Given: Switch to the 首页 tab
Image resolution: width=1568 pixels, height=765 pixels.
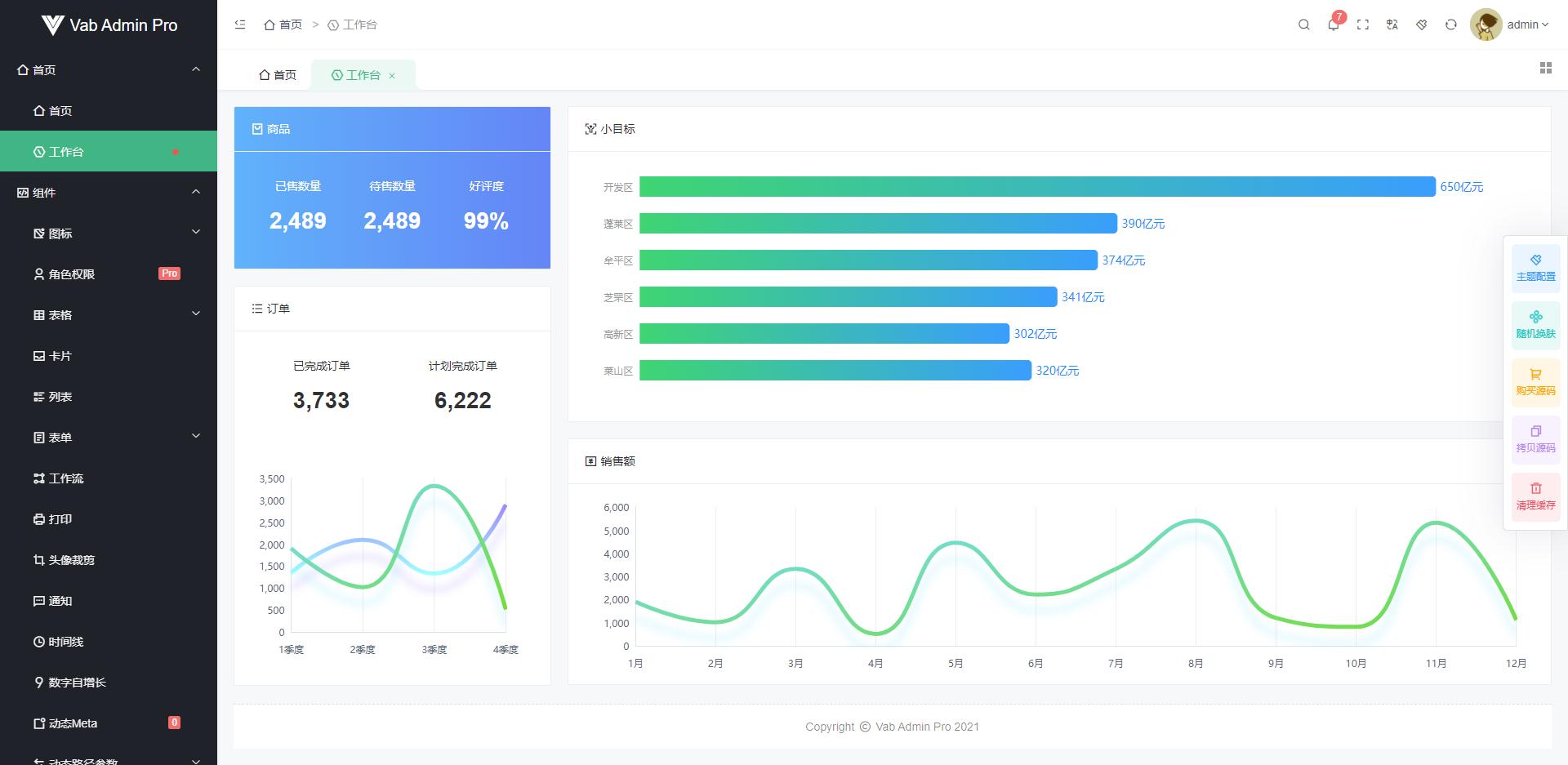Looking at the screenshot, I should (278, 75).
